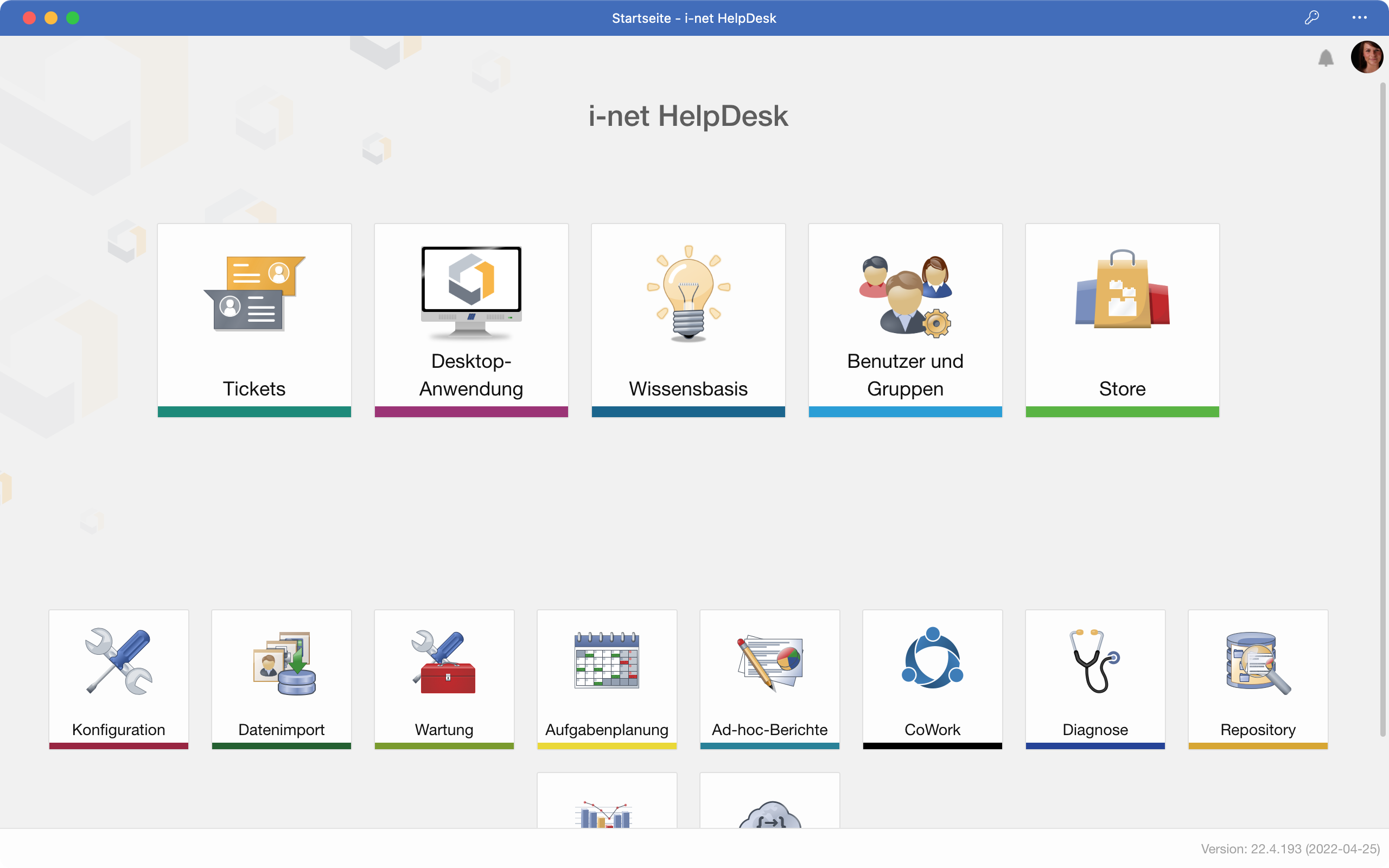The height and width of the screenshot is (868, 1389).
Task: Click the Desktop-Anwendung label text
Action: [x=471, y=375]
